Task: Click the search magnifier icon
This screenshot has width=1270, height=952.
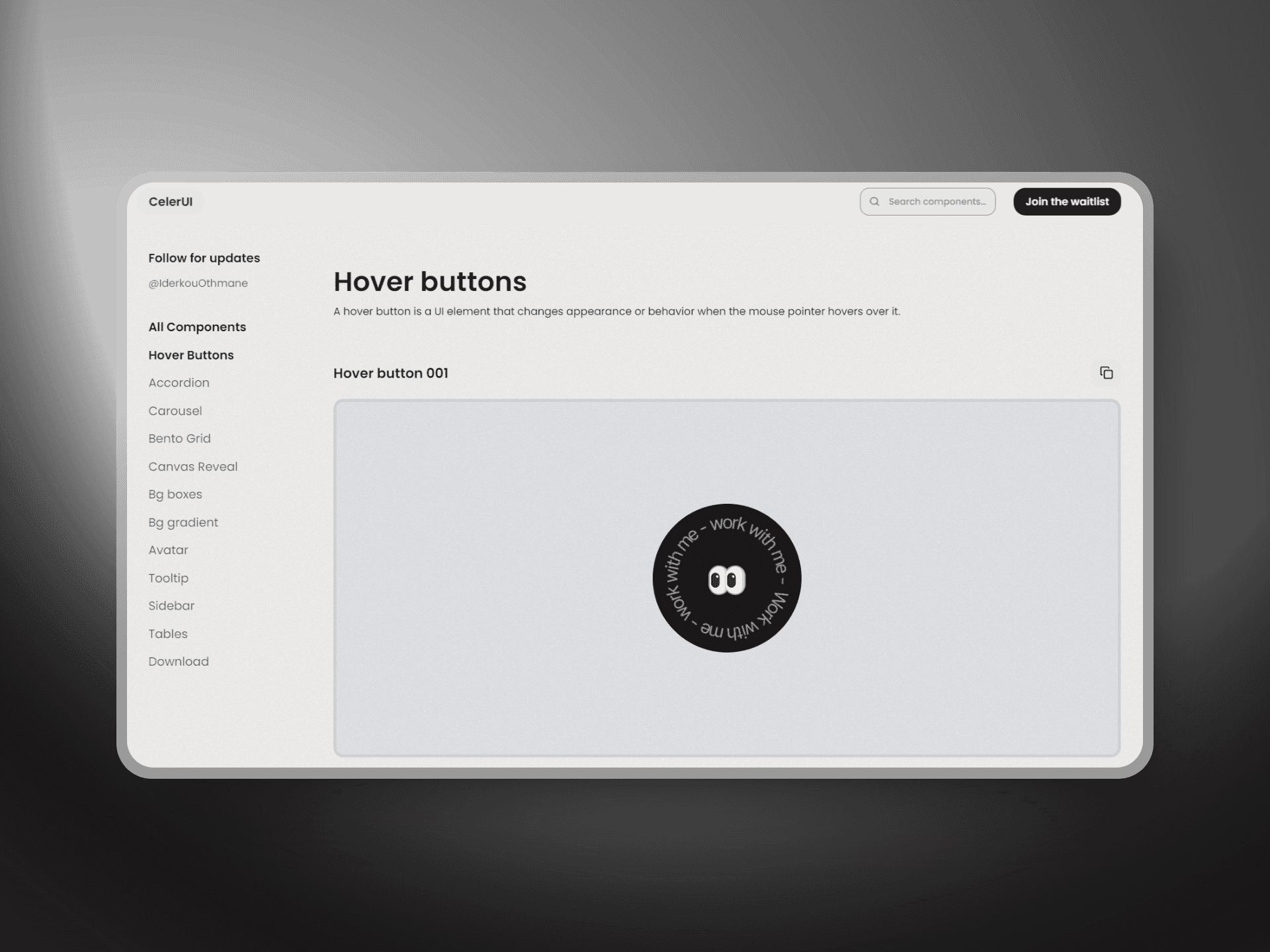Action: (x=874, y=202)
